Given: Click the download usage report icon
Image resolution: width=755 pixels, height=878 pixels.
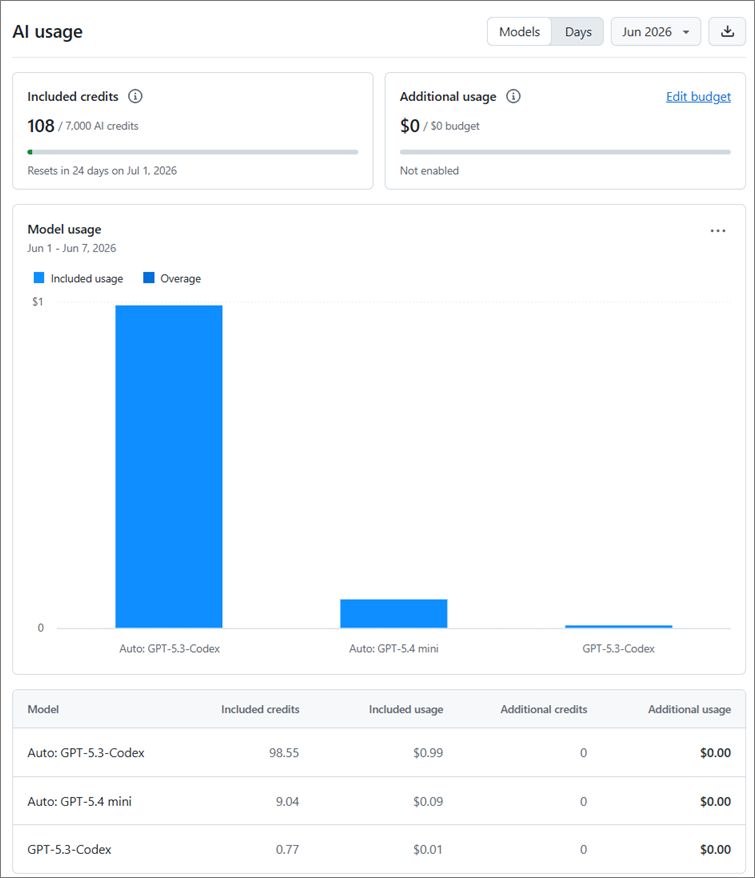Looking at the screenshot, I should (726, 31).
